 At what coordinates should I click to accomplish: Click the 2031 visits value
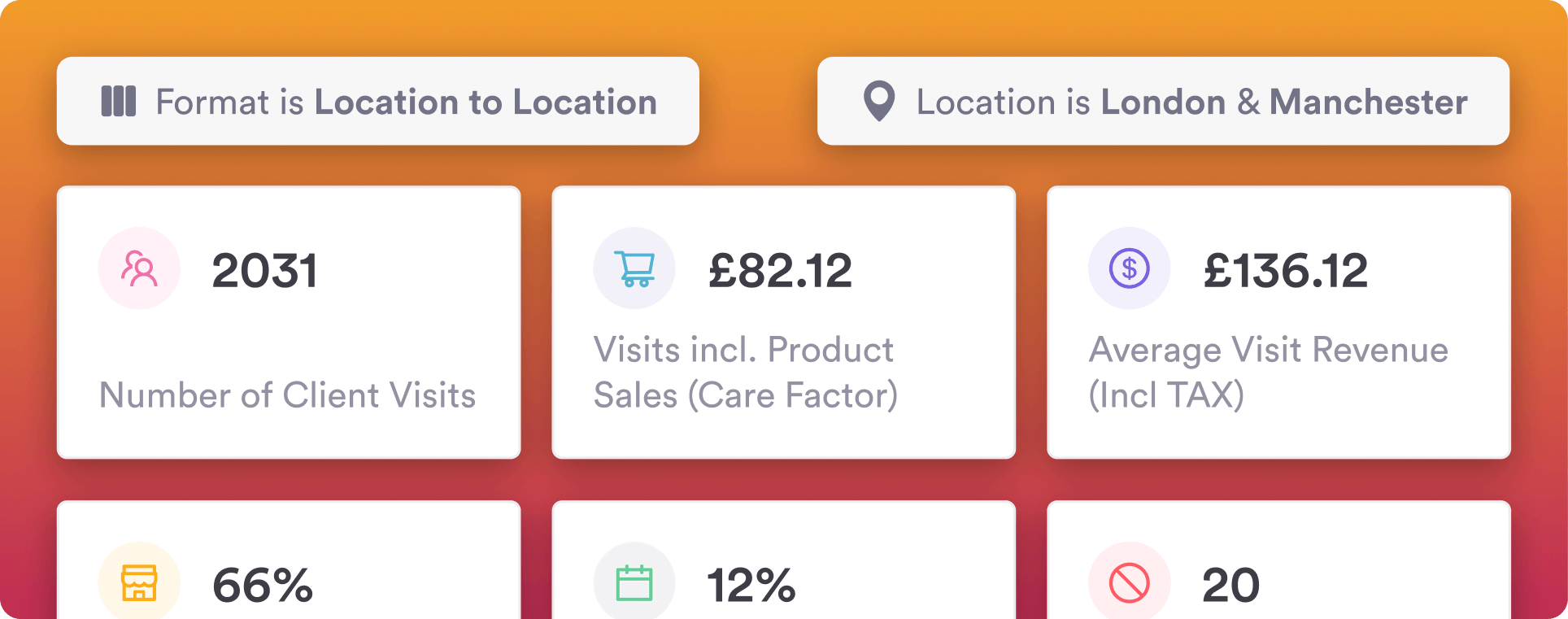click(264, 271)
